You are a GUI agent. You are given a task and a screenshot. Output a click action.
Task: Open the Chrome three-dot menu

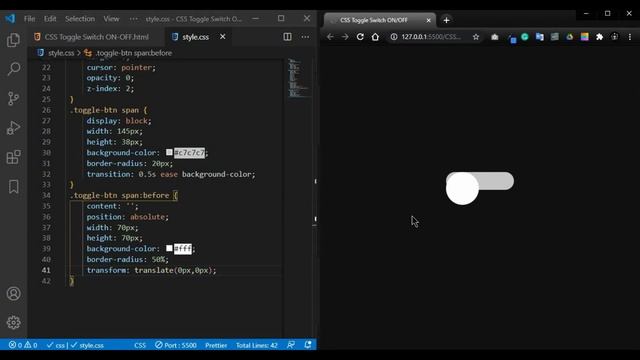630,37
